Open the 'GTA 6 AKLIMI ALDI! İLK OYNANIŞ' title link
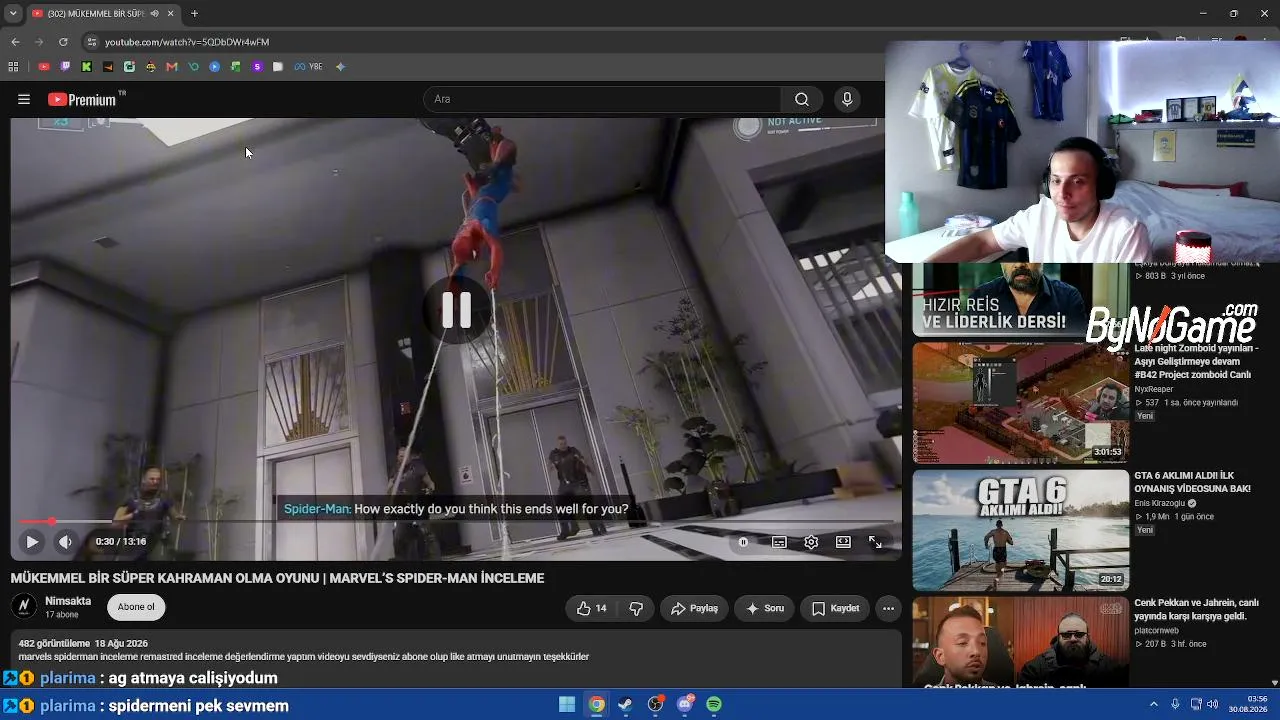 1192,482
